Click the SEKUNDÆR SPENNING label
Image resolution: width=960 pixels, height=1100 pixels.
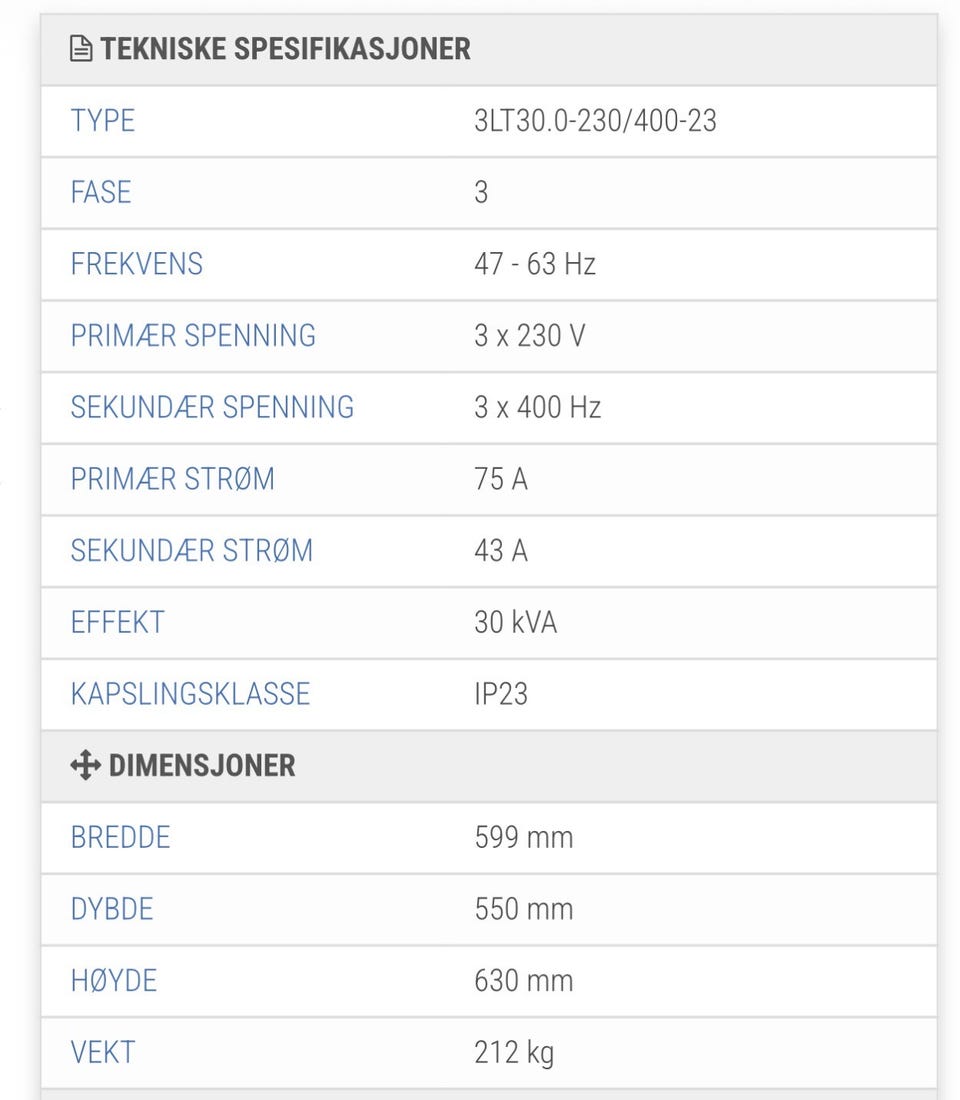(x=213, y=408)
